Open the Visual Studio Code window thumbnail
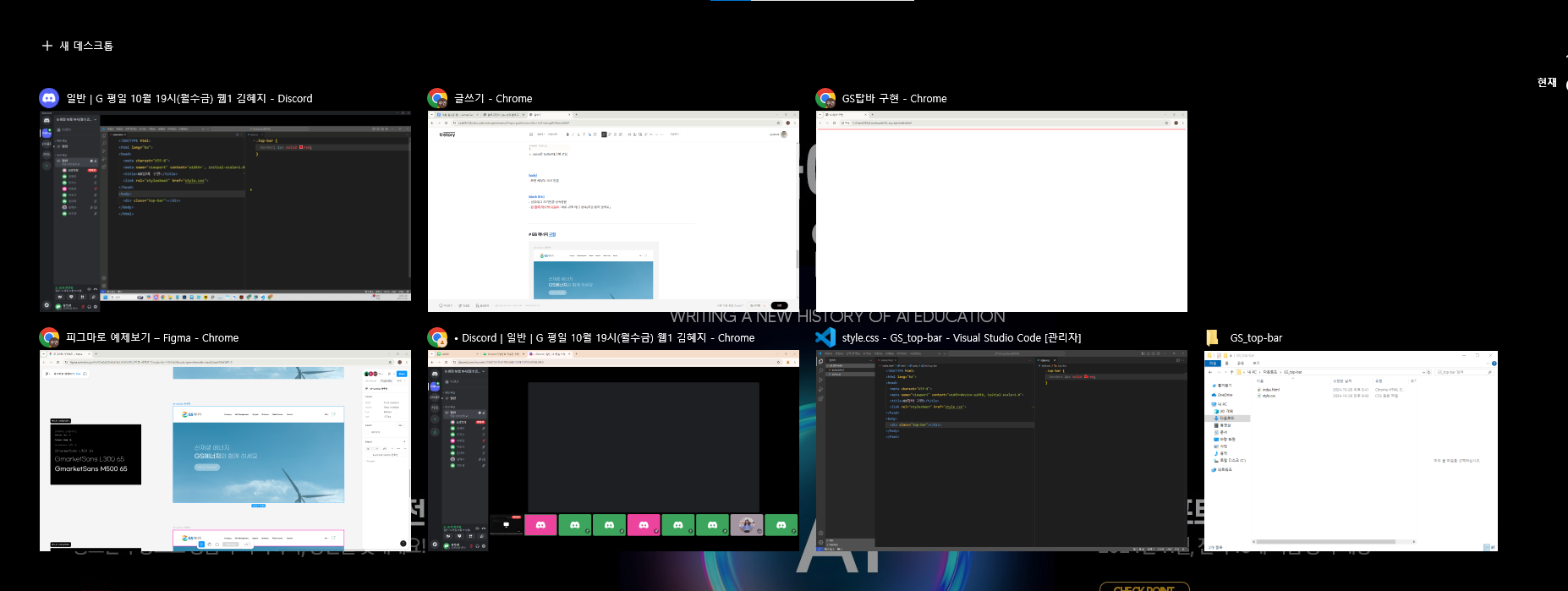The image size is (1568, 591). point(1001,451)
